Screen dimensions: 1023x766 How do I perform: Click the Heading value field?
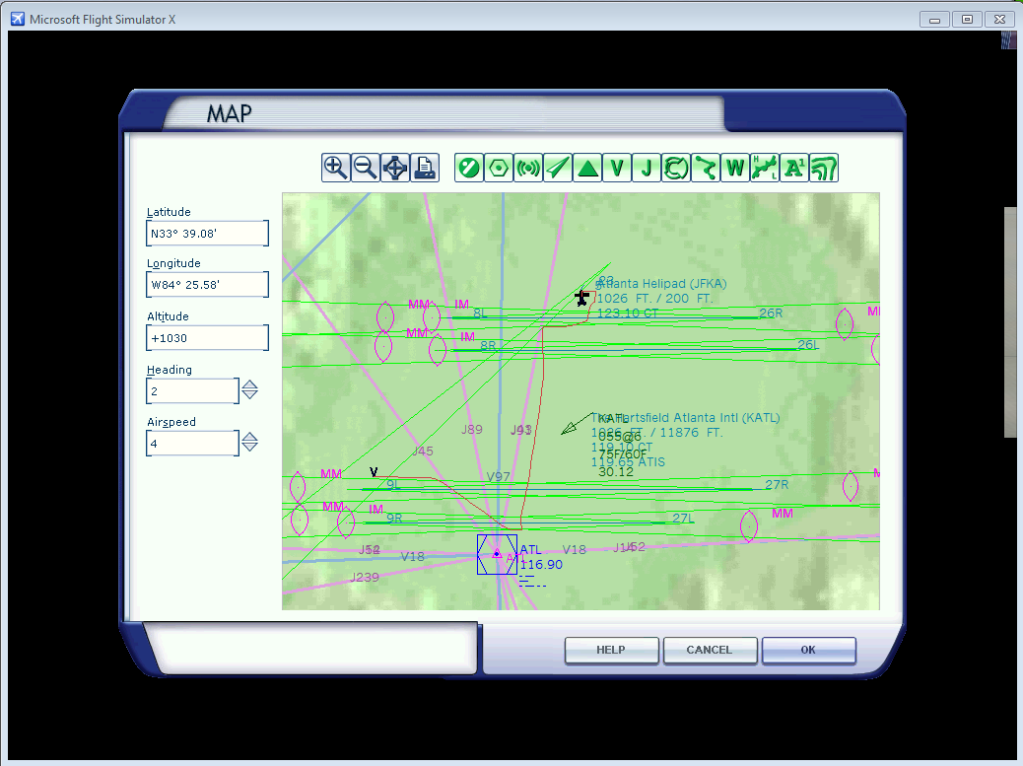(192, 391)
